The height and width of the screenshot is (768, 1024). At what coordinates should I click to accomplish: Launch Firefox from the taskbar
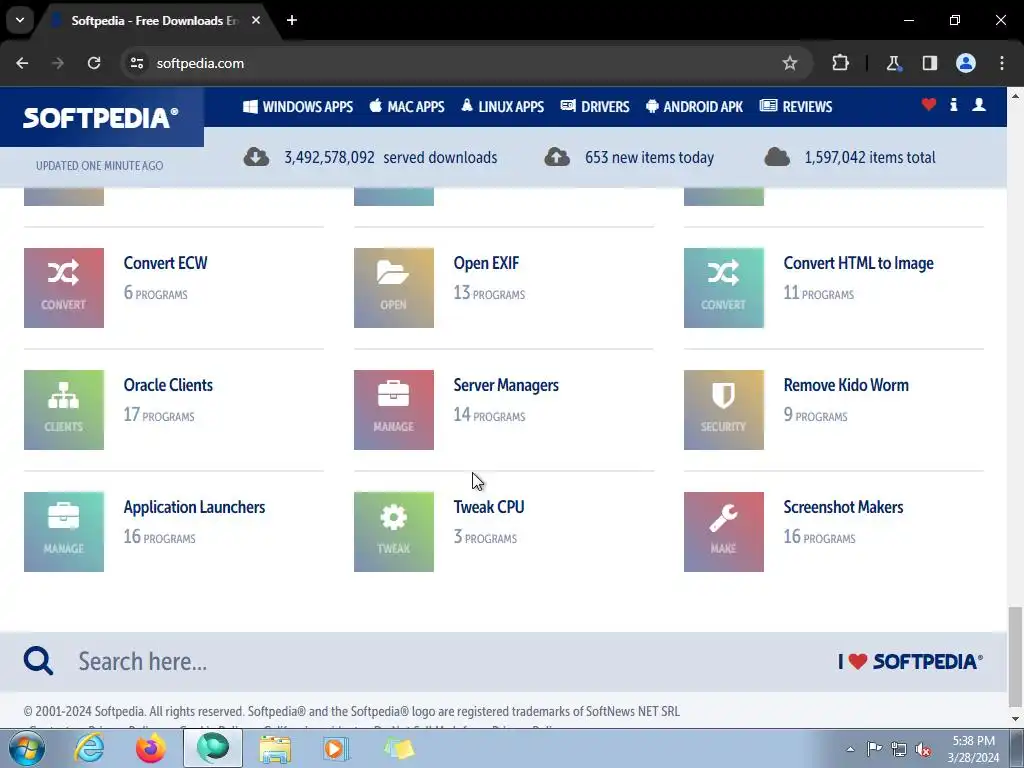(151, 748)
